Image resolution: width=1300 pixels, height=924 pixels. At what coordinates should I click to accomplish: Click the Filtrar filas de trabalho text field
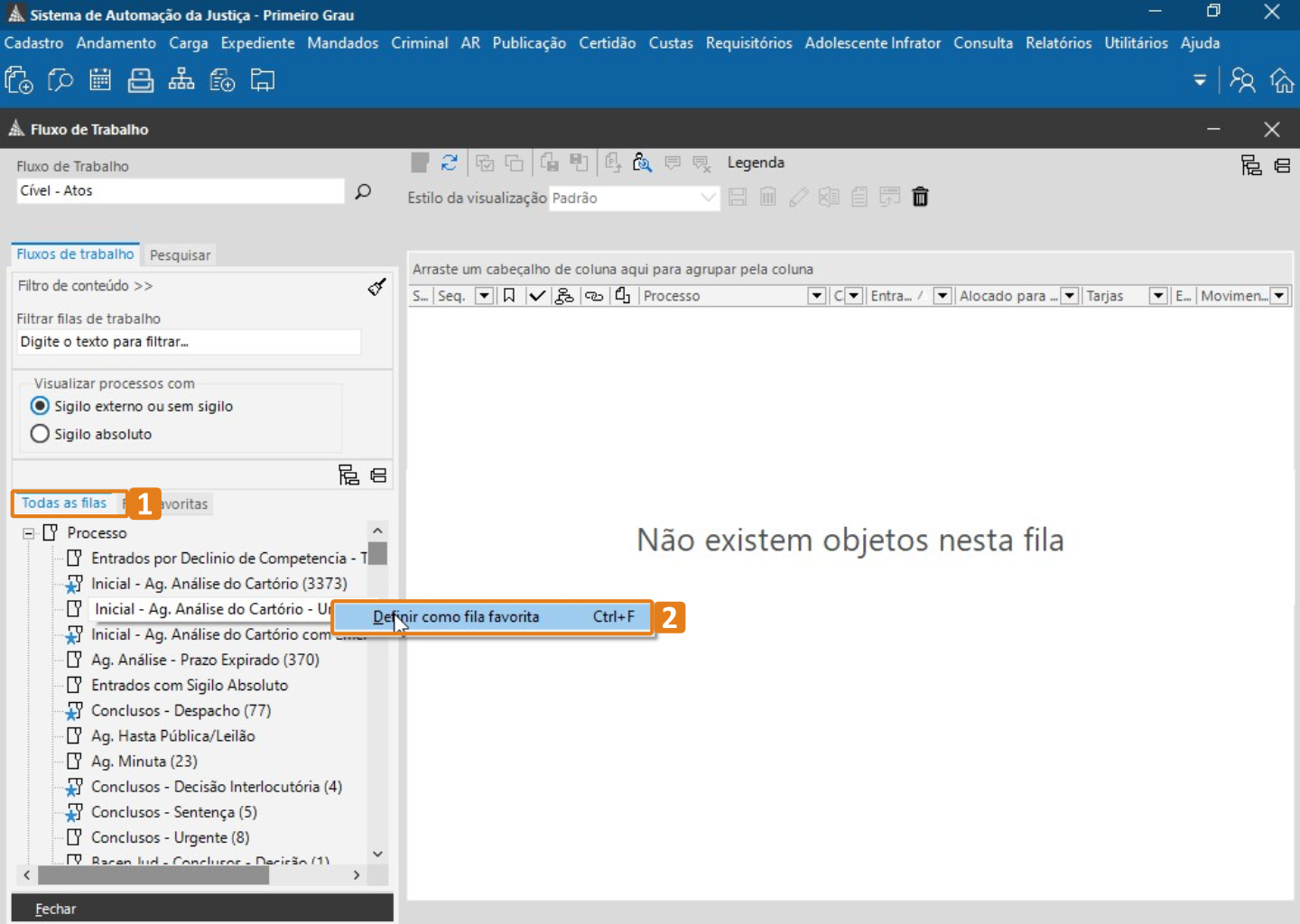[189, 342]
